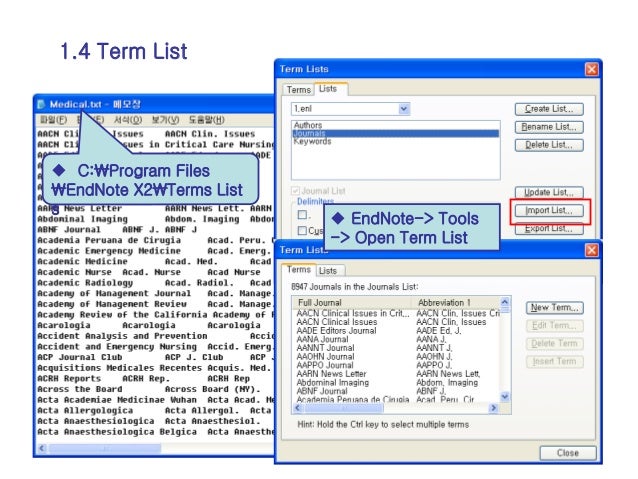
Task: Click the Academy of Management Review line
Action: (155, 304)
